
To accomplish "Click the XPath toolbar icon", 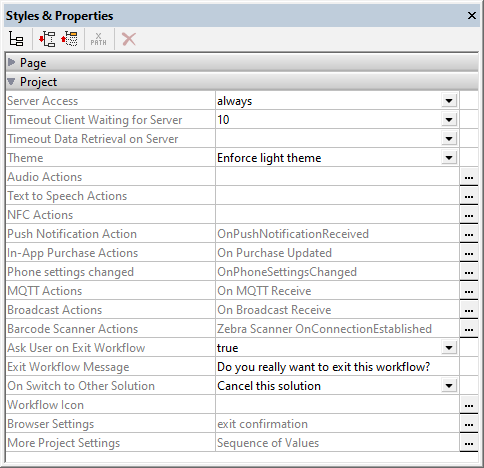I will [x=99, y=39].
